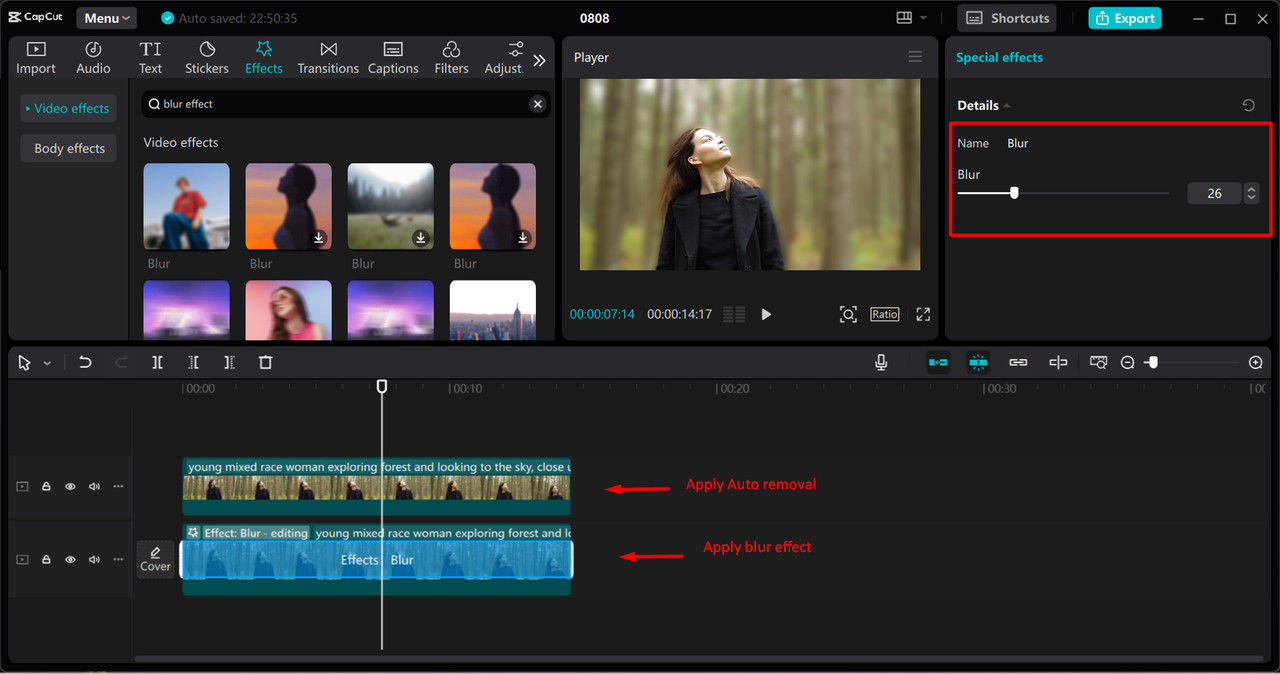Click the Ratio button in Player

tap(885, 314)
